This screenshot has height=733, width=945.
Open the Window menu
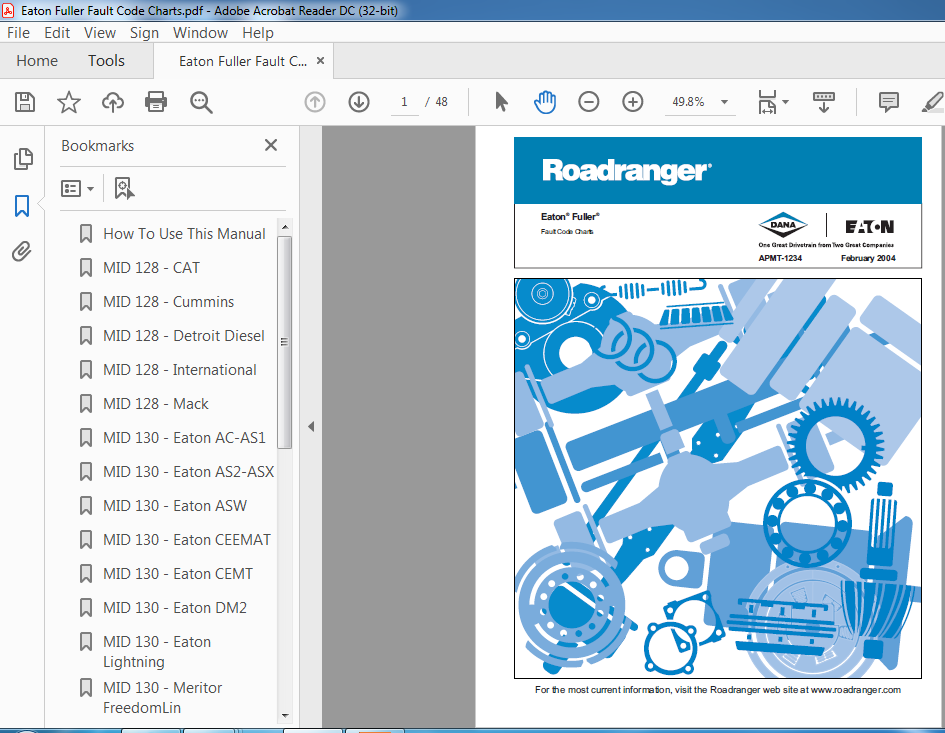point(201,33)
